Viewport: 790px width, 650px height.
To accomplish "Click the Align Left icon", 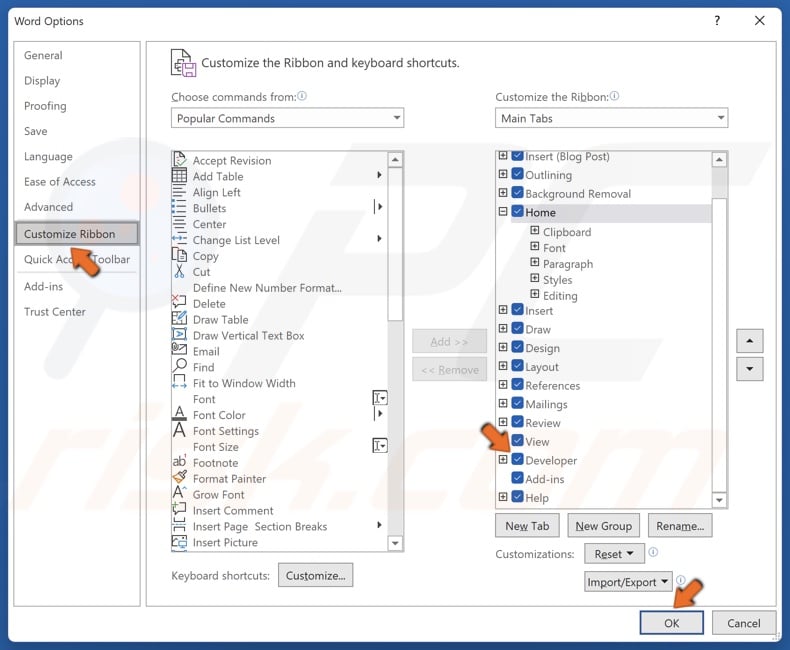I will pos(179,192).
